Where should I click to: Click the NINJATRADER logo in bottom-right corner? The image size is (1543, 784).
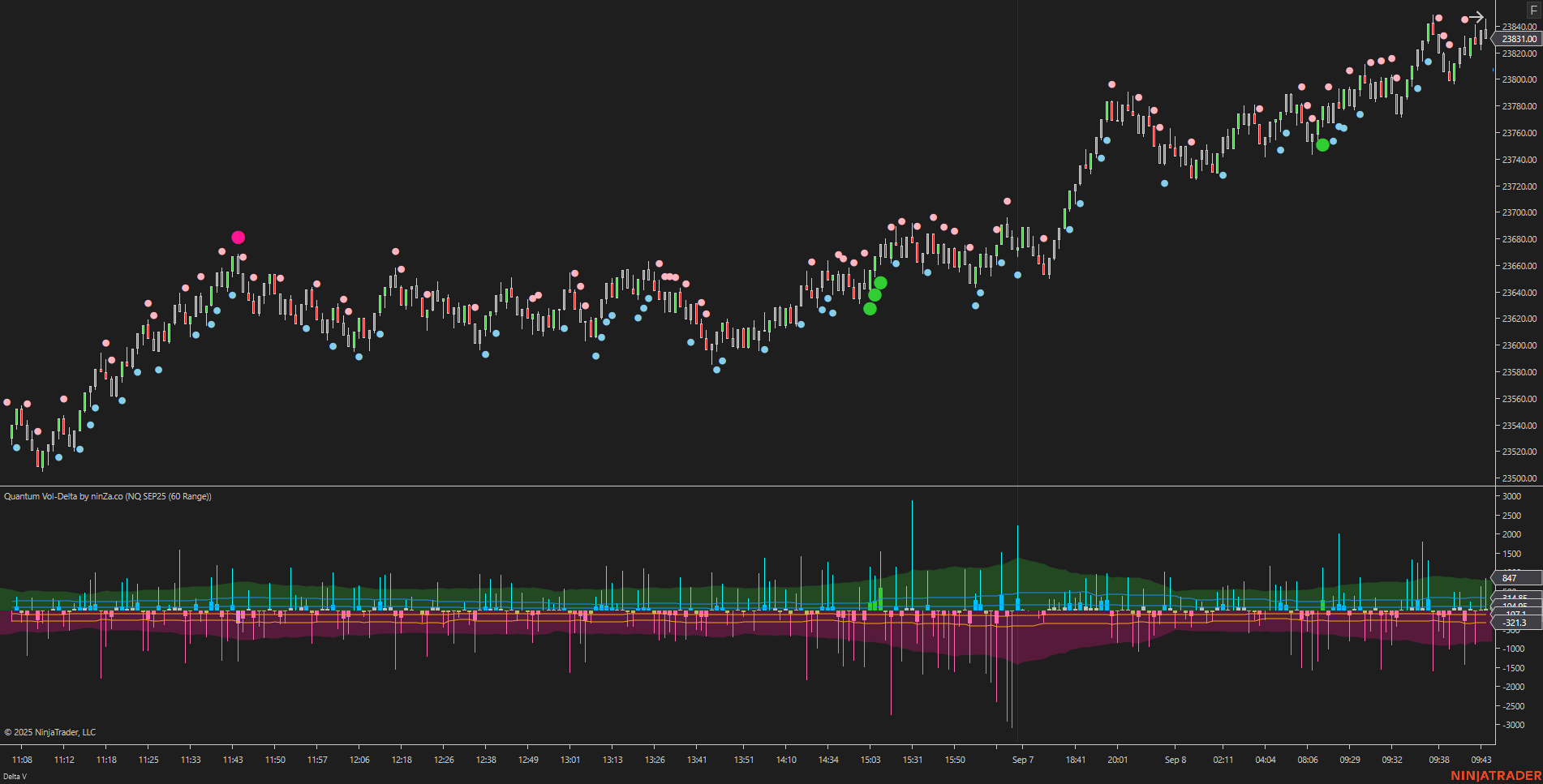pos(1496,775)
